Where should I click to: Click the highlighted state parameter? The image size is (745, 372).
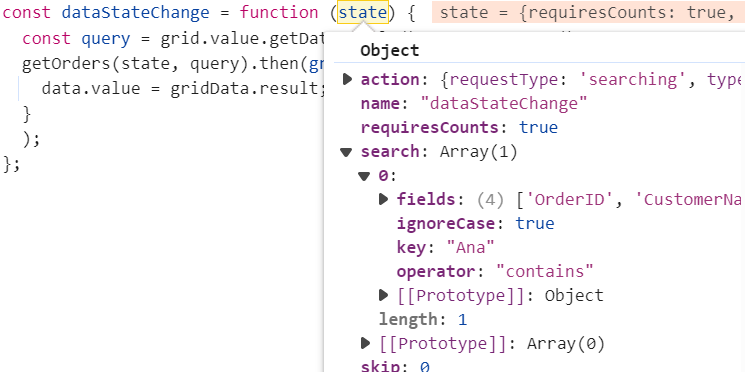pyautogui.click(x=363, y=12)
